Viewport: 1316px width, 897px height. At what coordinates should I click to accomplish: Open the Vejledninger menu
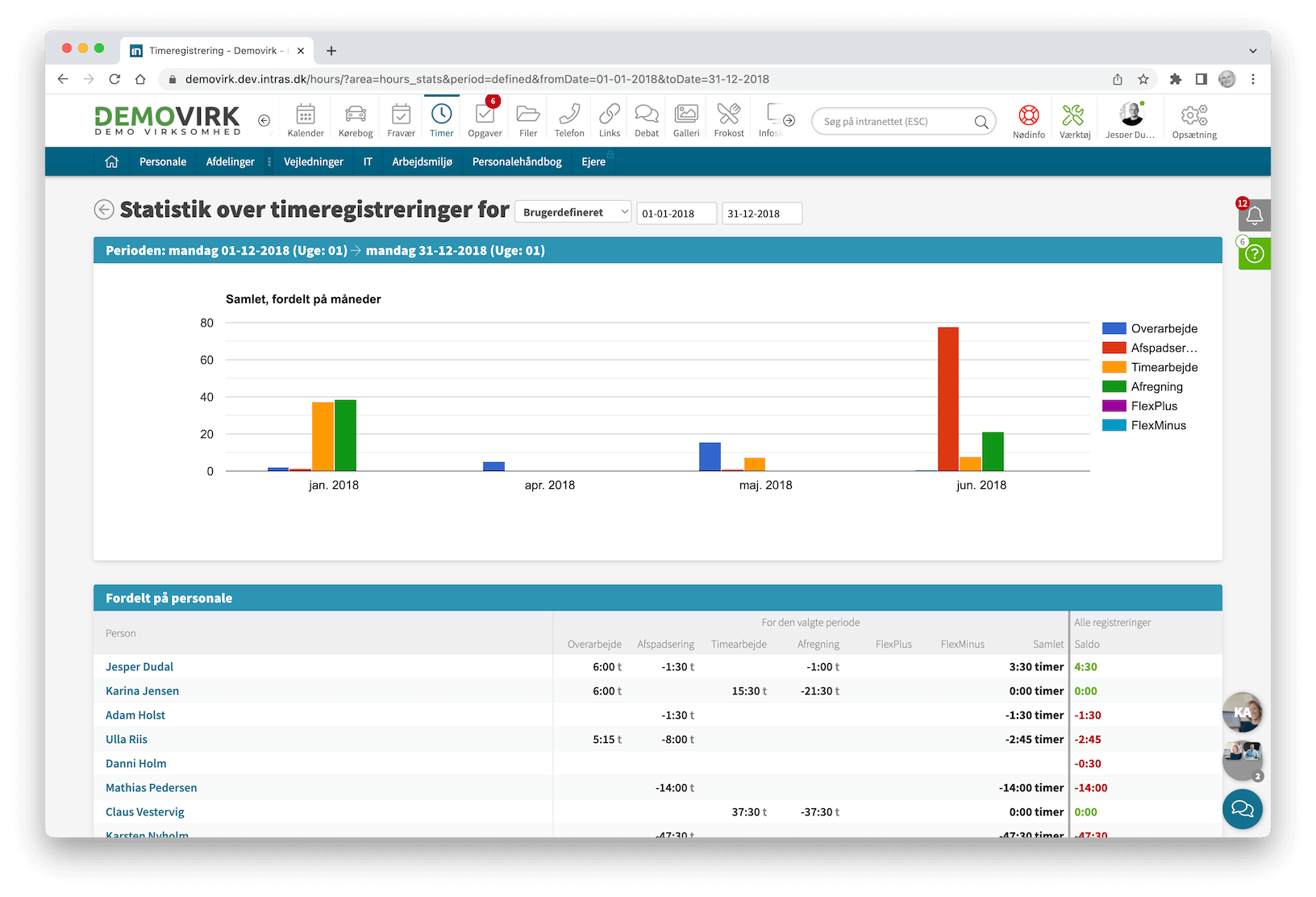click(x=314, y=161)
